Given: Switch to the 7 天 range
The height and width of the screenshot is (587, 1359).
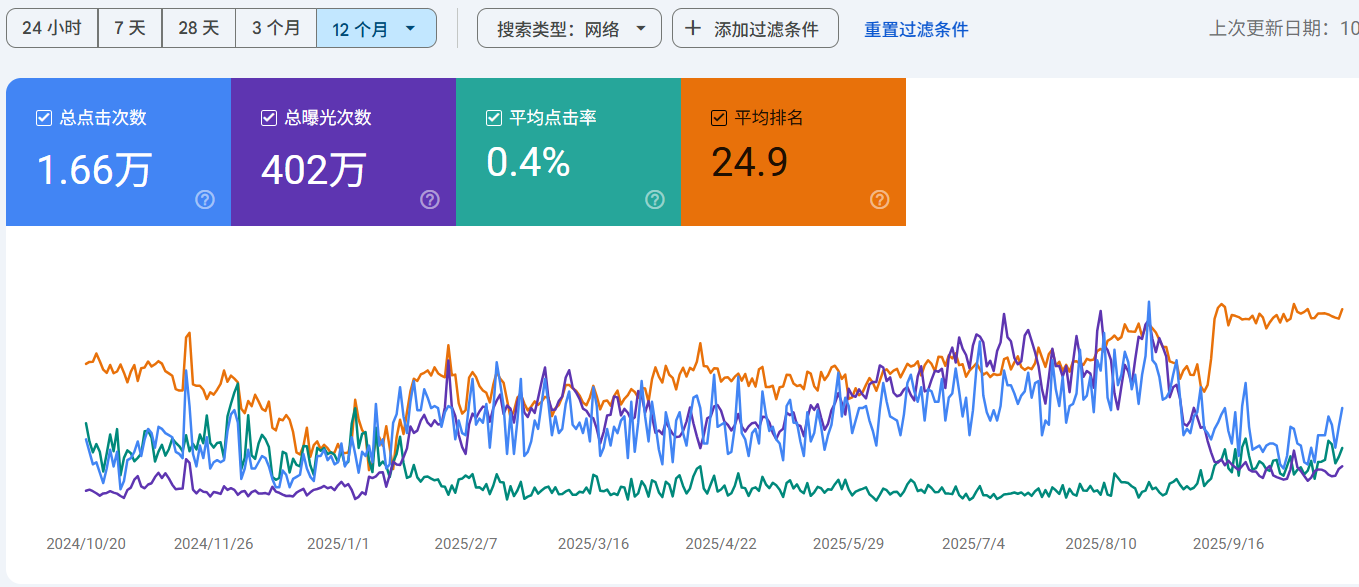Looking at the screenshot, I should click(x=130, y=29).
